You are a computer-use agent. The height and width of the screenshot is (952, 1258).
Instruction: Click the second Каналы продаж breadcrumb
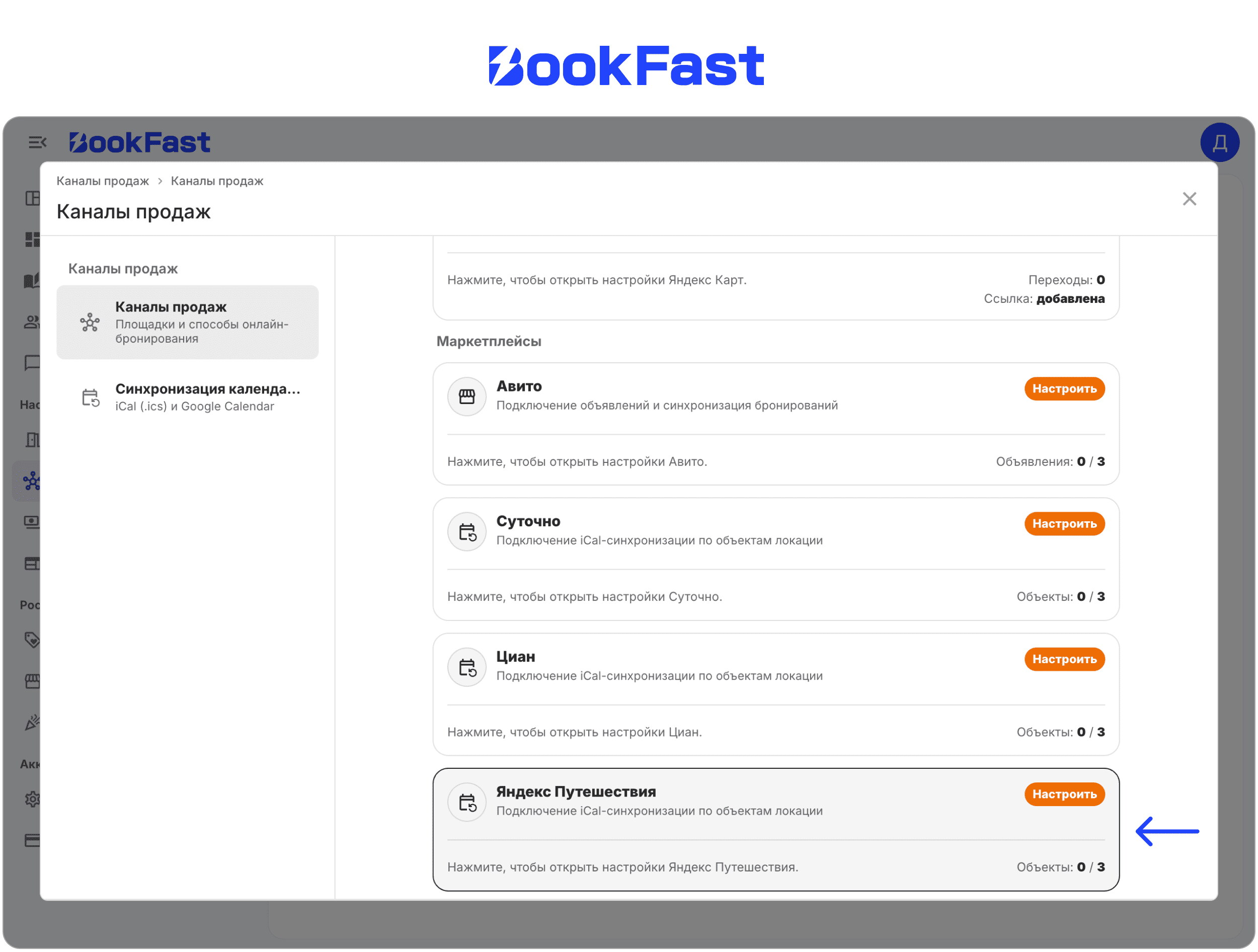pyautogui.click(x=217, y=181)
